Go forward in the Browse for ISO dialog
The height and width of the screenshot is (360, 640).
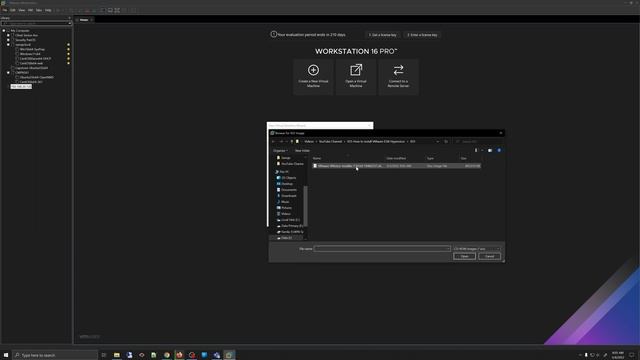click(281, 142)
